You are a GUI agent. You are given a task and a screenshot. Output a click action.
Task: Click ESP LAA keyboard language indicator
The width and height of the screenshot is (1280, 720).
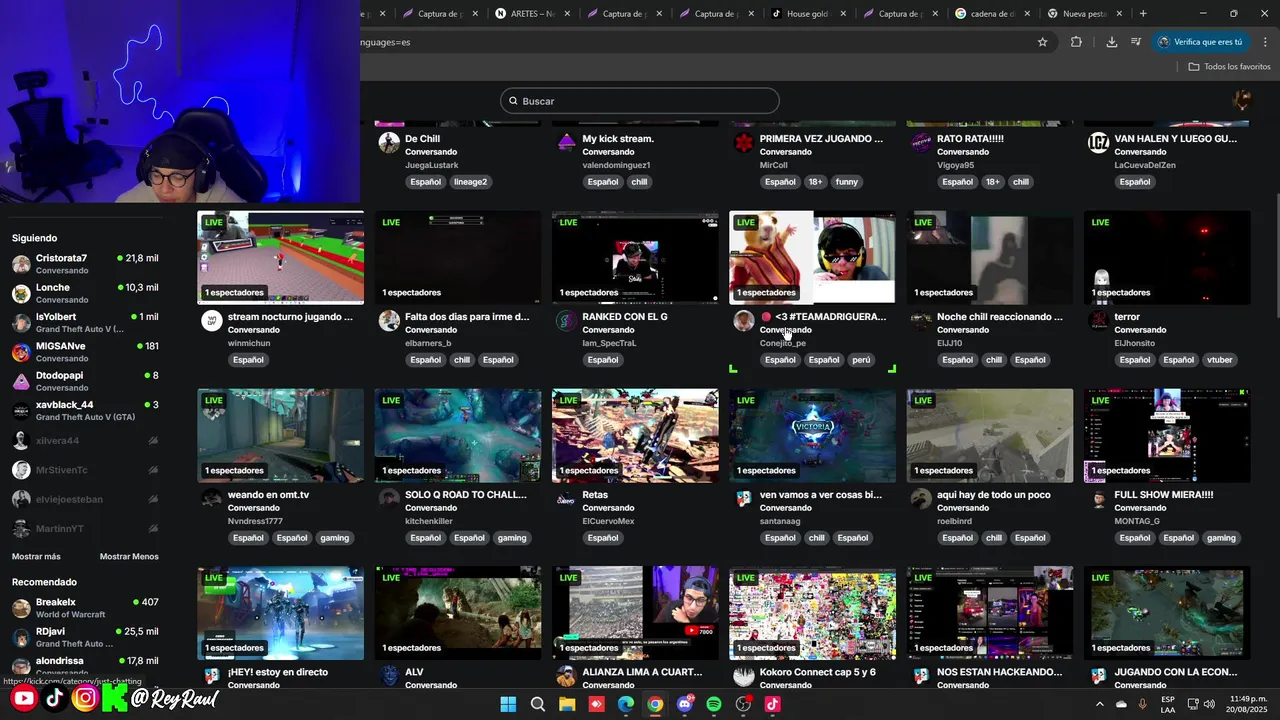pos(1168,704)
